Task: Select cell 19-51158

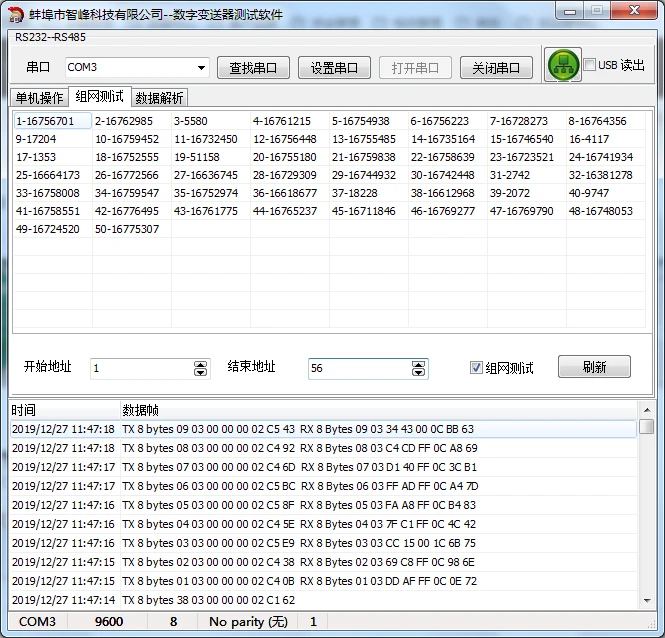Action: coord(211,157)
